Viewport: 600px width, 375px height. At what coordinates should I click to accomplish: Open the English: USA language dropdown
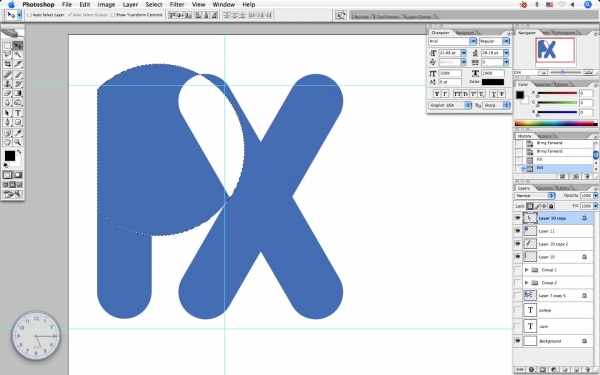point(450,105)
